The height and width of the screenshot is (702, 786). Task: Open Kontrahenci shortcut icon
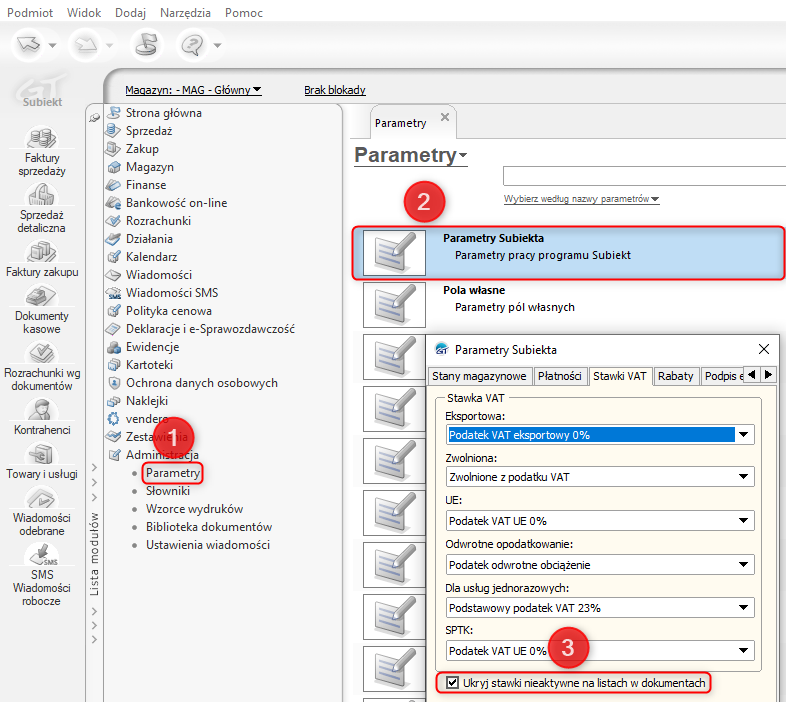(42, 410)
